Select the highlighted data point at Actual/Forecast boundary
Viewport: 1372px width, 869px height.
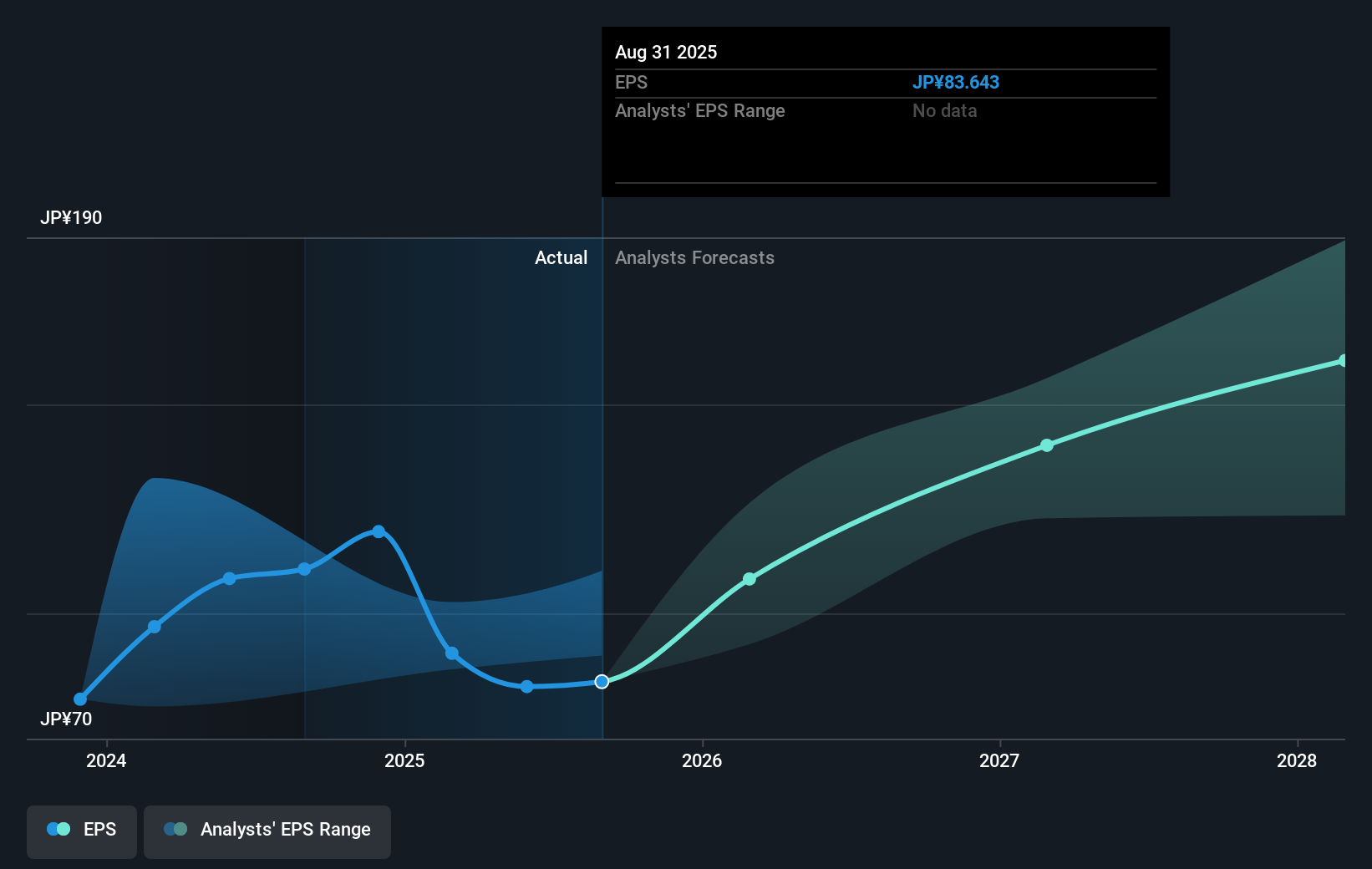(601, 681)
